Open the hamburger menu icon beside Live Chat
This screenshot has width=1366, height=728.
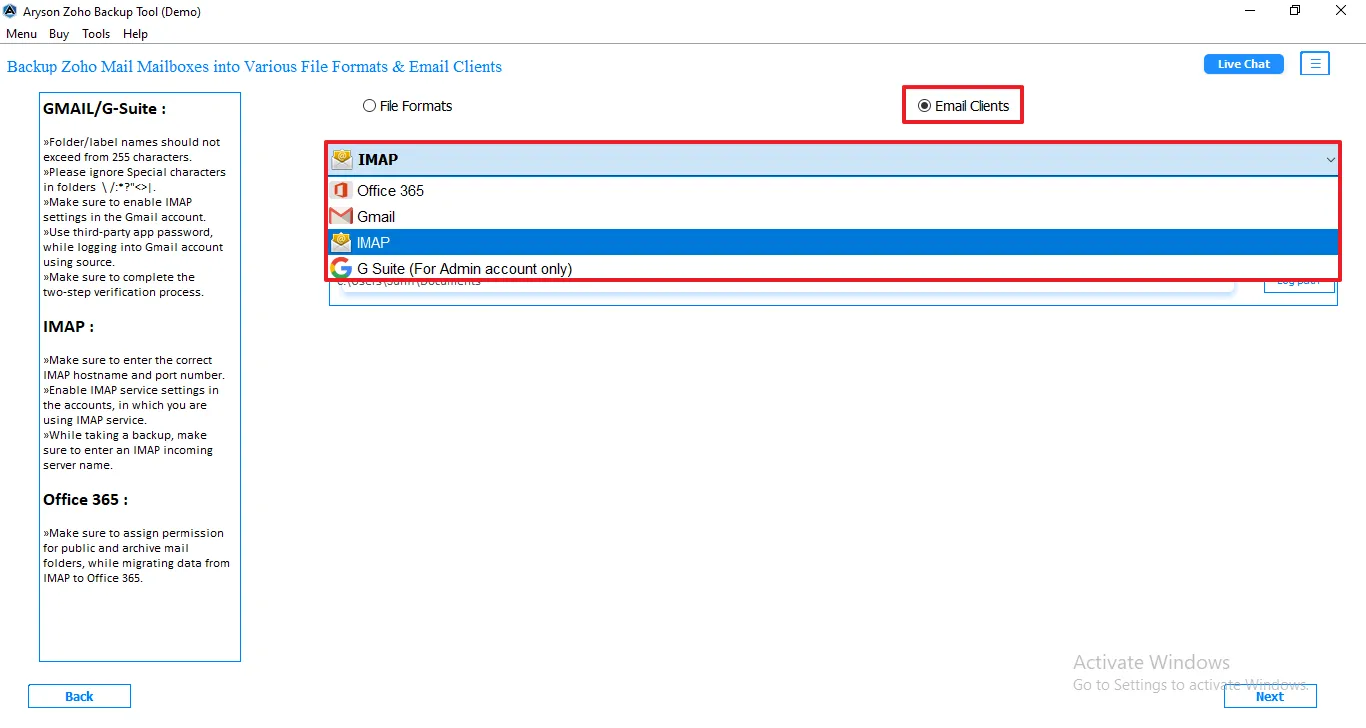point(1315,64)
